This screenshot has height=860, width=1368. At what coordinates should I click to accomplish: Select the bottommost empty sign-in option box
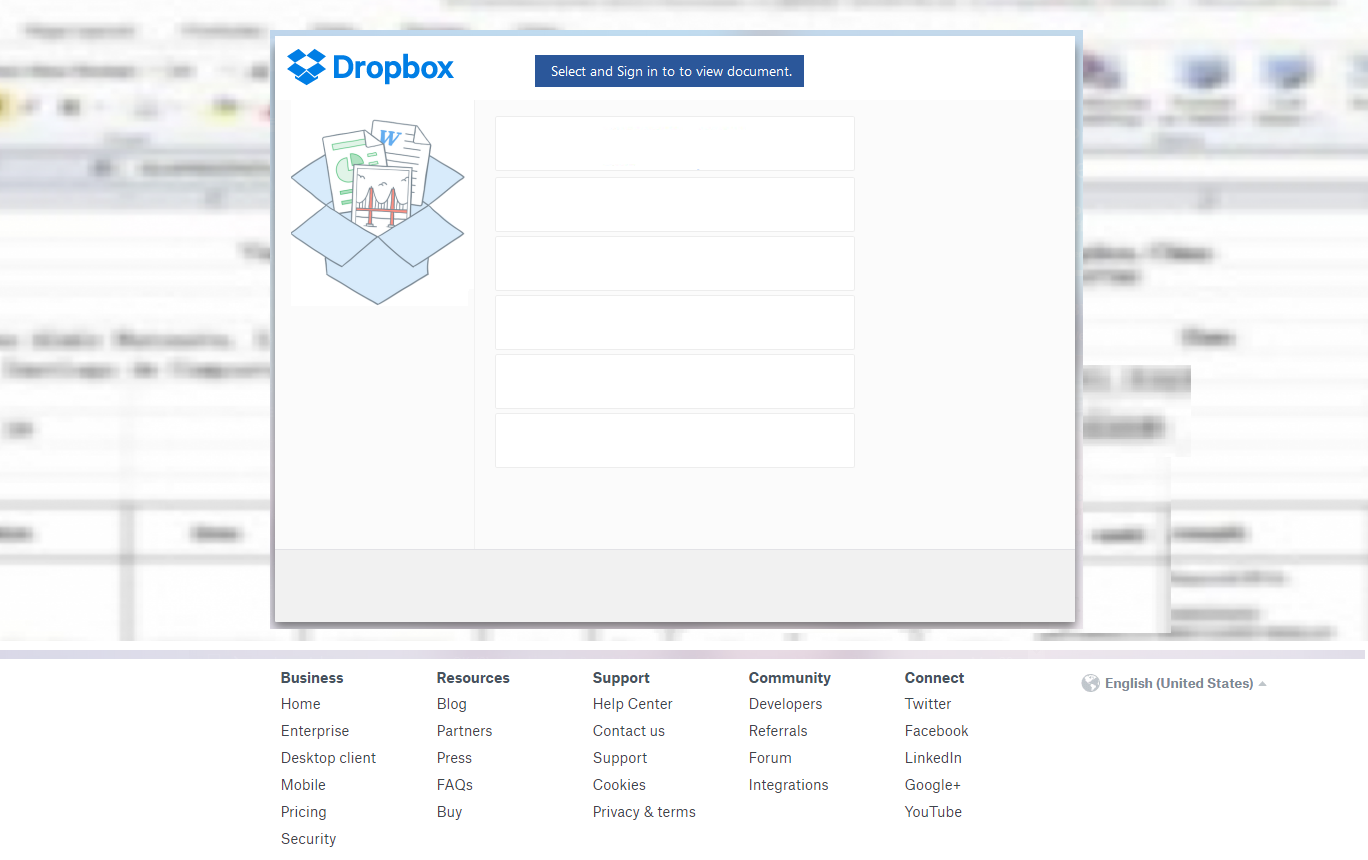tap(674, 440)
